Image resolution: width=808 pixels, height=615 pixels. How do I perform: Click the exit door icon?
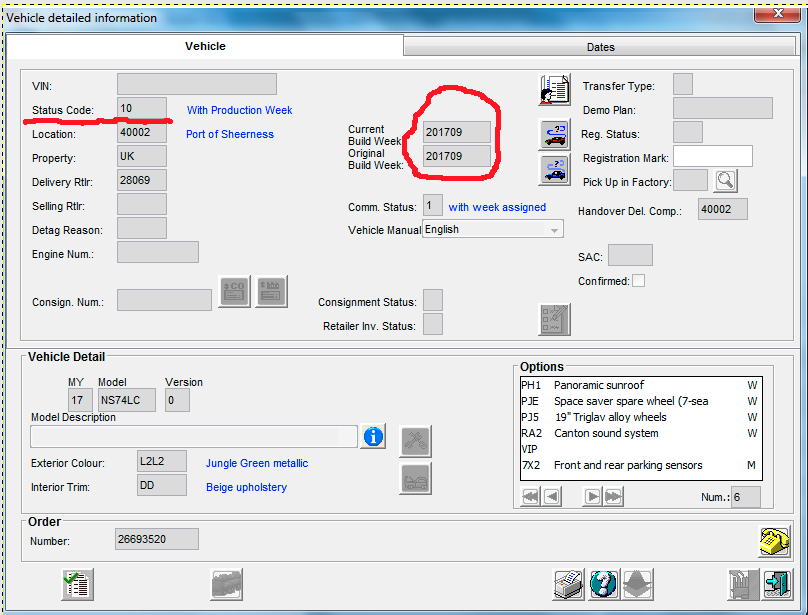777,585
